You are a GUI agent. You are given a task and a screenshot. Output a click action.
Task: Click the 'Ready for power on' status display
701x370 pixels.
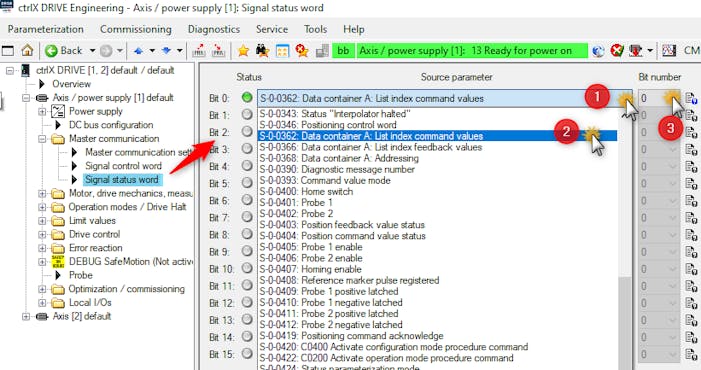tap(471, 51)
